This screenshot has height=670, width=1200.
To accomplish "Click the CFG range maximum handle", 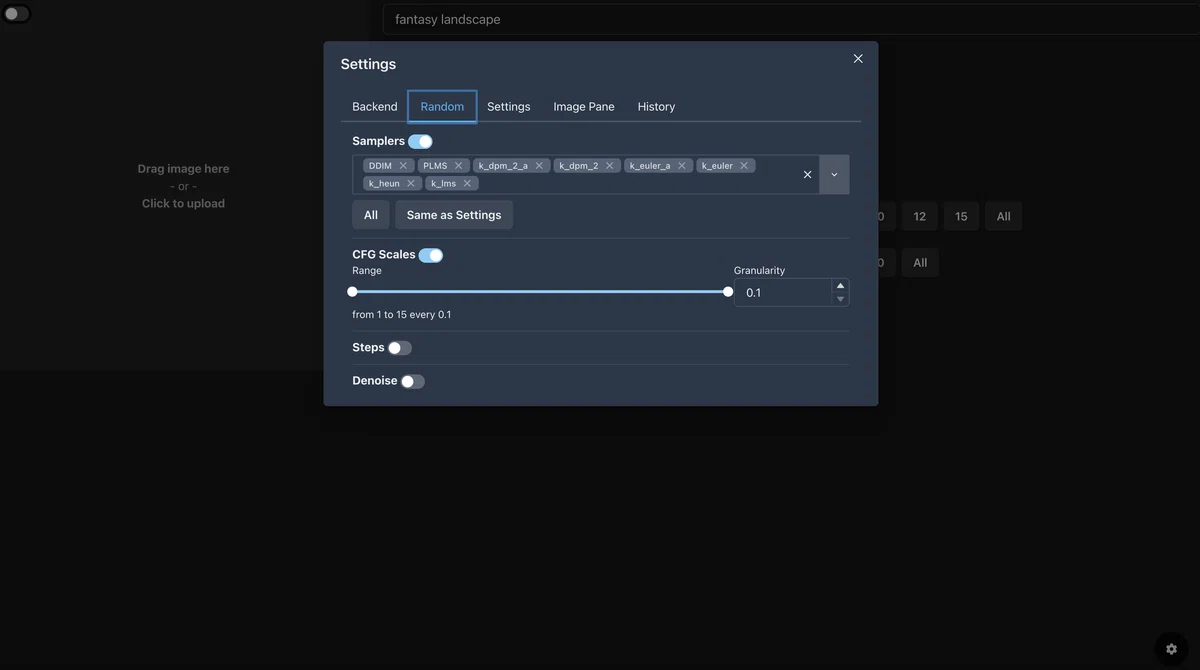I will [728, 292].
